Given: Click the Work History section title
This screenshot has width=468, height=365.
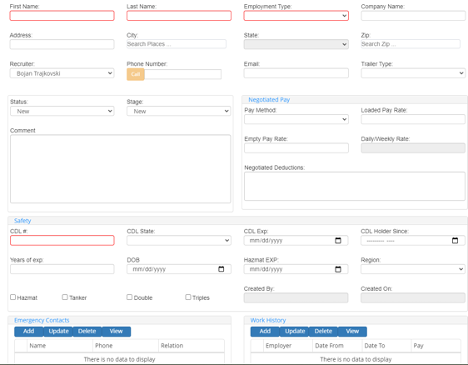Looking at the screenshot, I should (x=268, y=320).
